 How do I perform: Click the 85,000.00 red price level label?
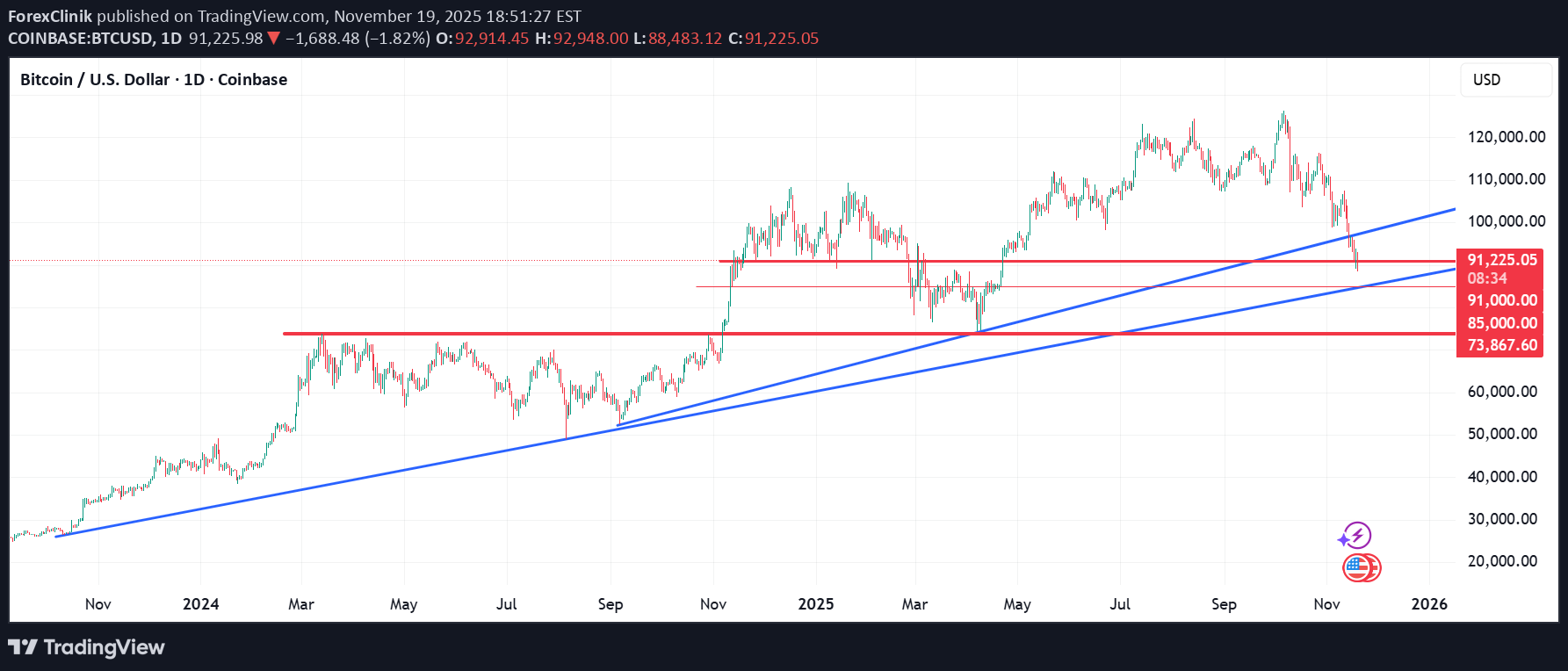pos(1502,323)
